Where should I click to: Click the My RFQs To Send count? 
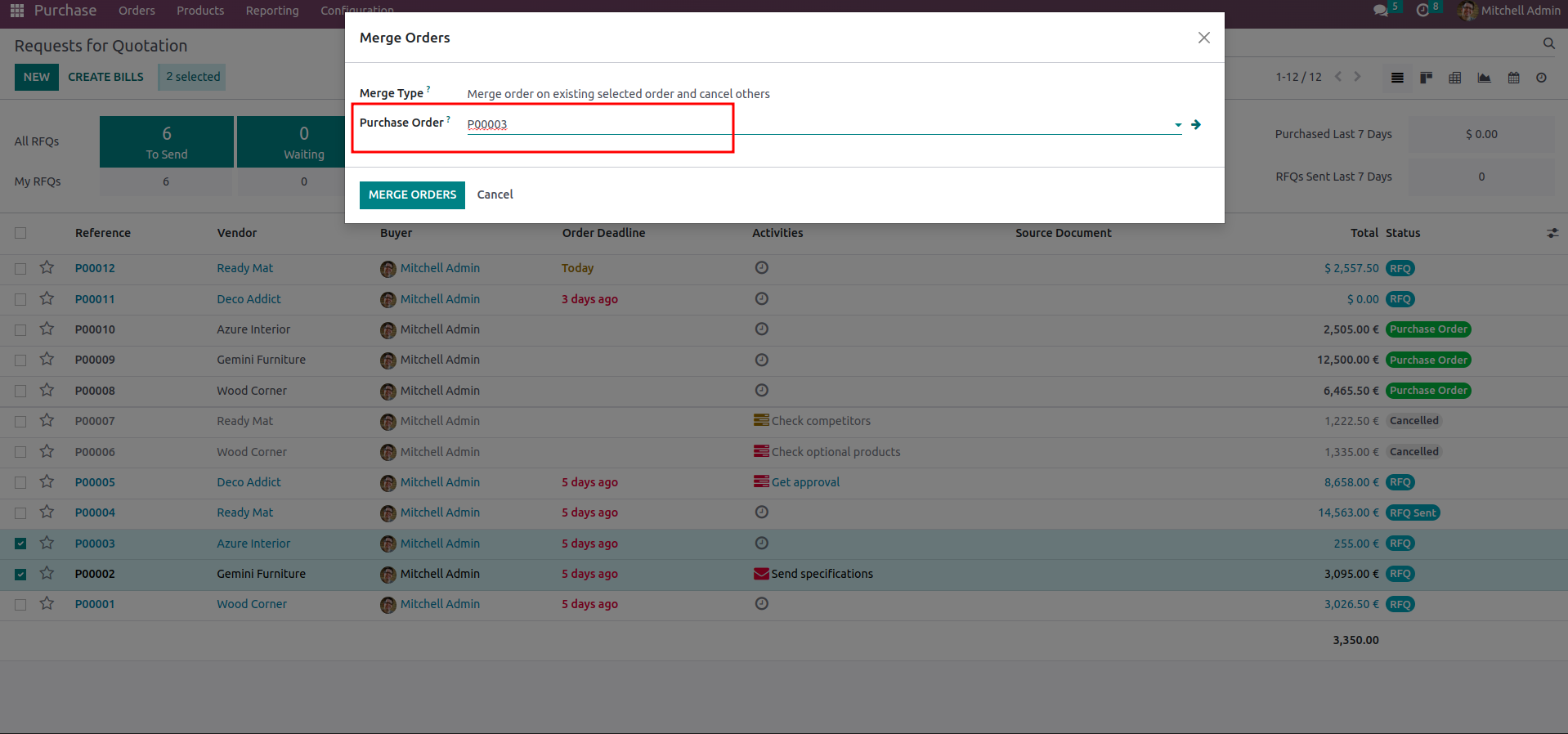tap(166, 181)
